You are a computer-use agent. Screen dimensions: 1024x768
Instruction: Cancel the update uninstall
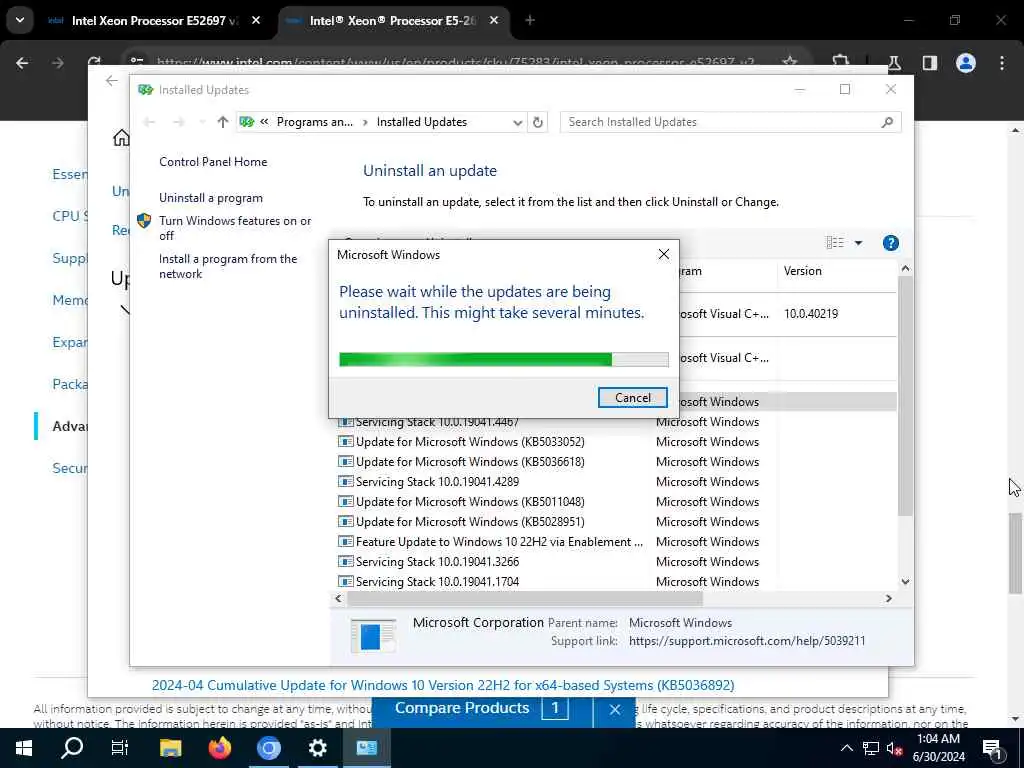[x=632, y=398]
